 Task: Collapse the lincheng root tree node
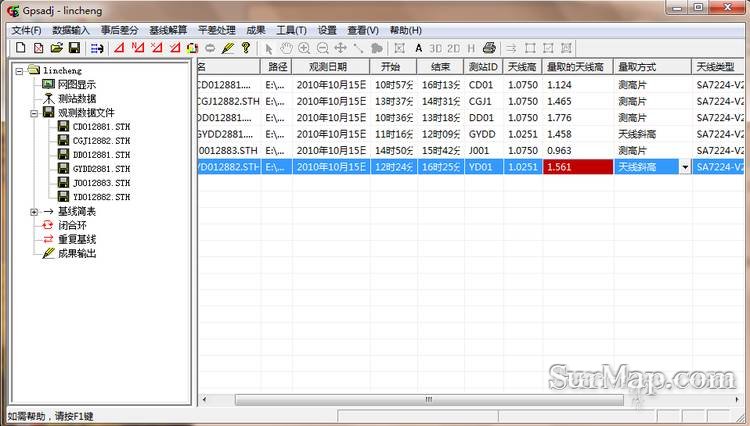[x=19, y=71]
